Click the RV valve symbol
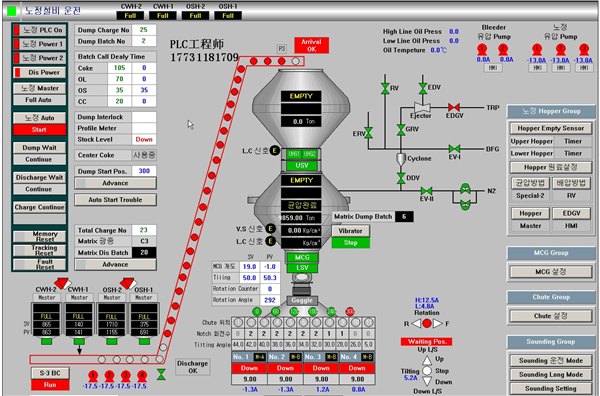This screenshot has height=396, width=600. (385, 88)
